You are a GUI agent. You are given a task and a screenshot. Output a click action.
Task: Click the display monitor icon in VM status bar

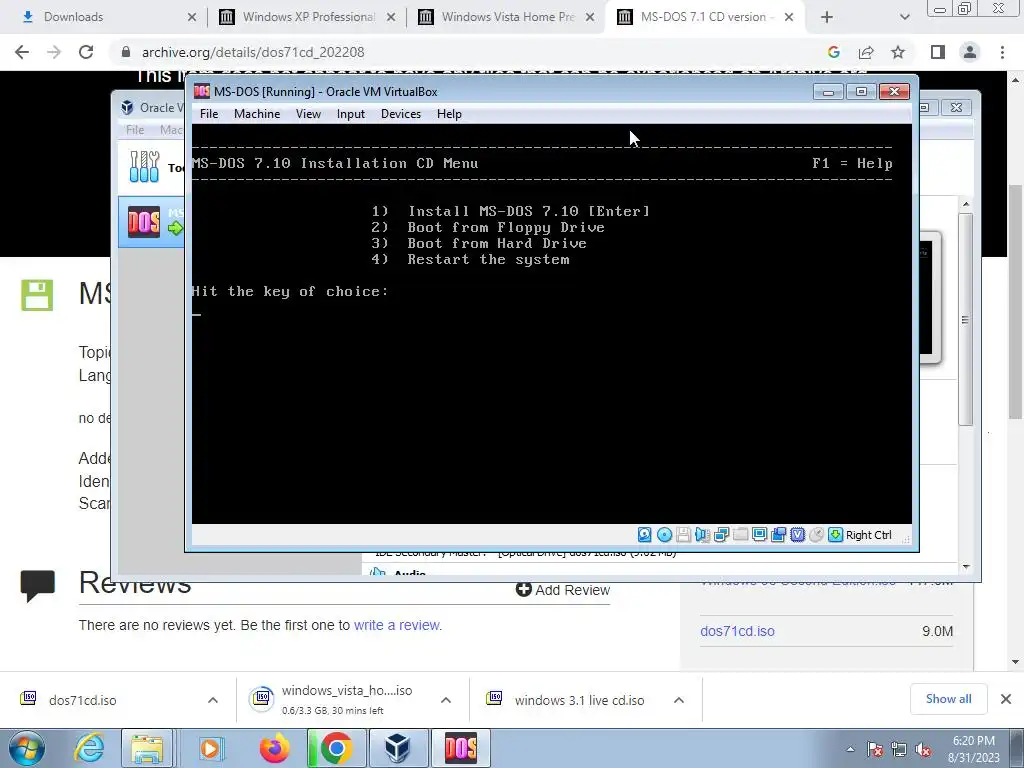coord(759,535)
